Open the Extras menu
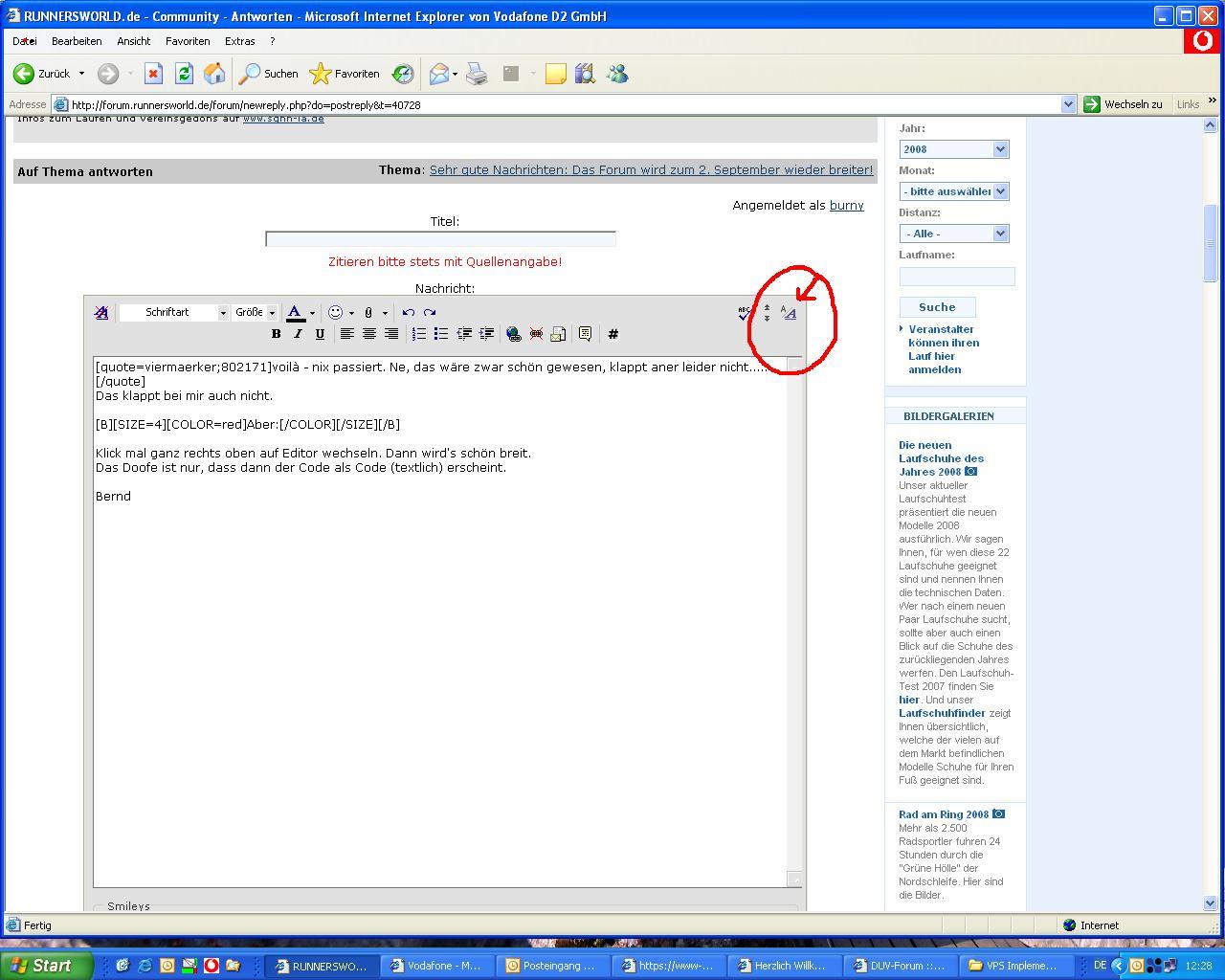 pos(239,41)
